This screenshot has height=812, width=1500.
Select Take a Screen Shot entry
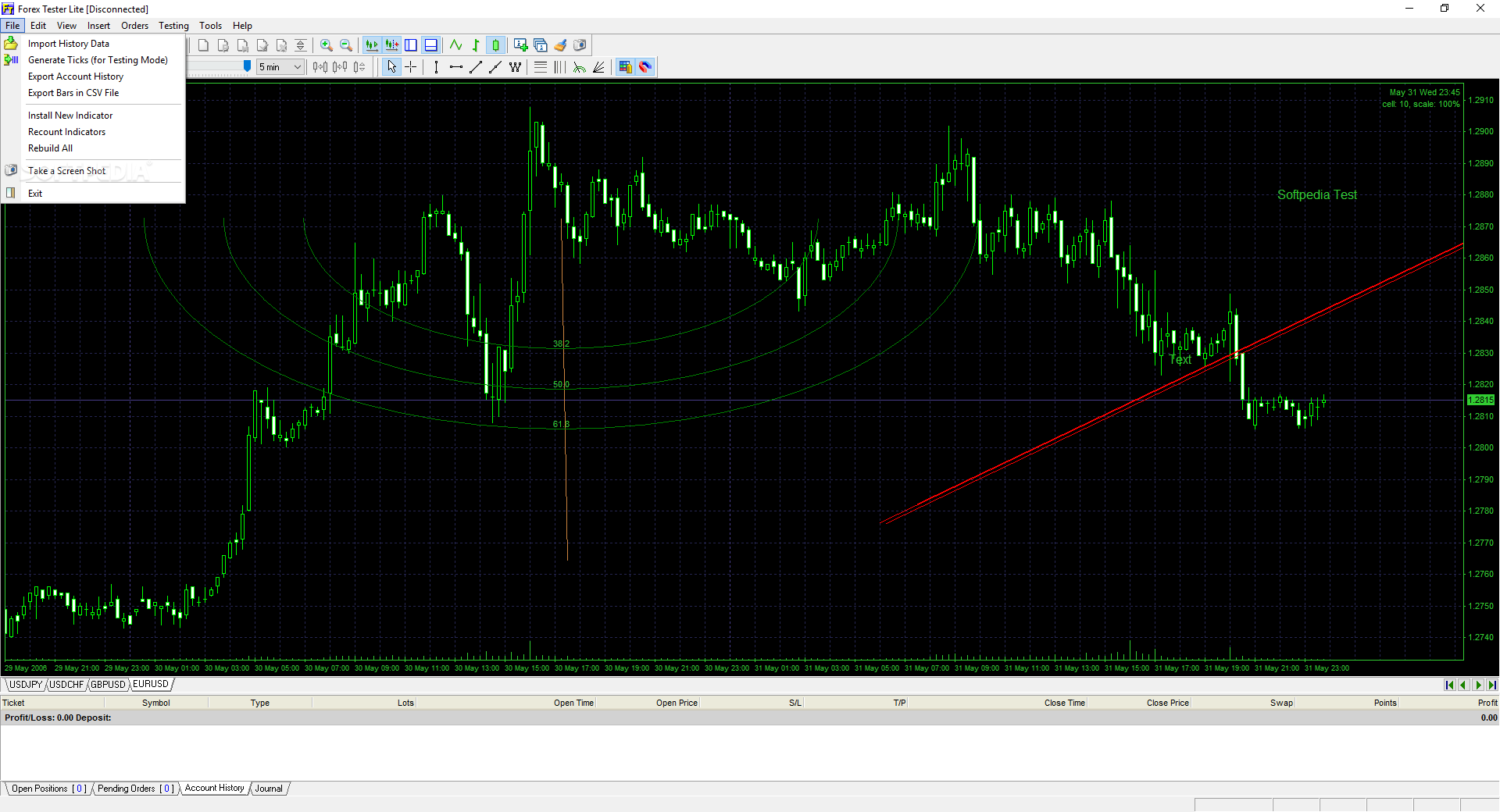coord(94,171)
